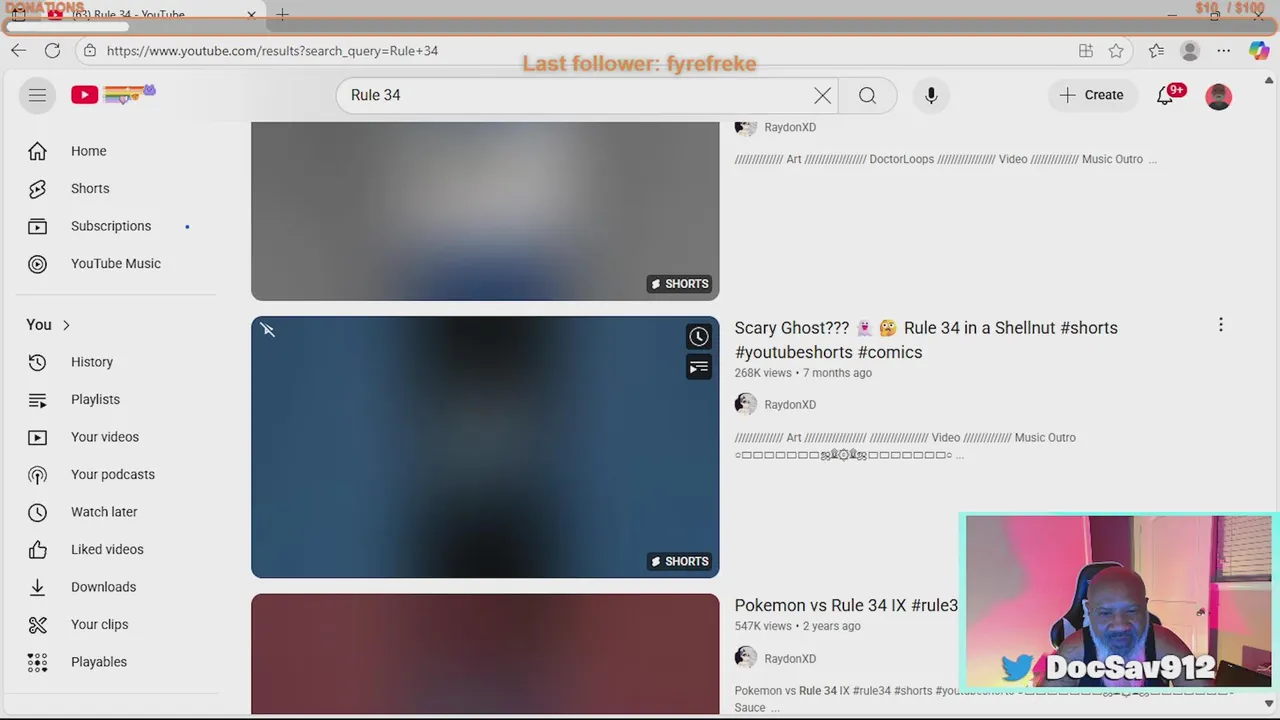Click the Home house icon
Viewport: 1280px width, 720px height.
[x=37, y=151]
